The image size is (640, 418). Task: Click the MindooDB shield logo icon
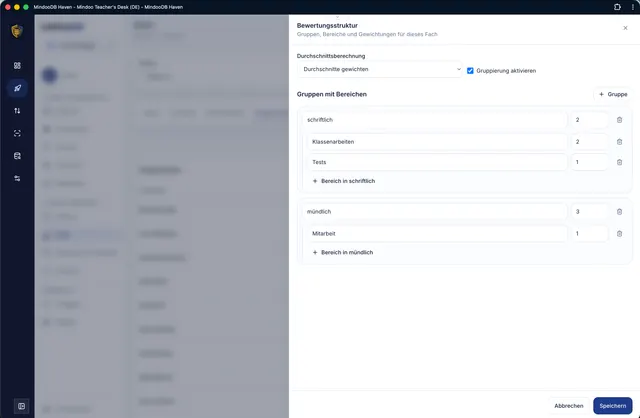17,31
